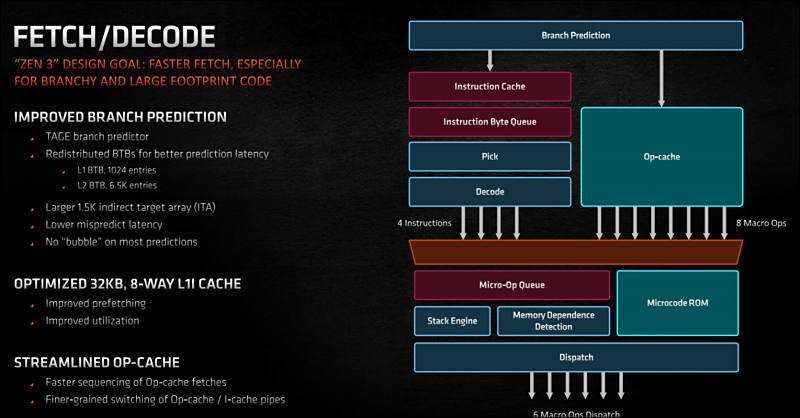Click the orange trapezoid merge bar
800x418 pixels.
(x=576, y=252)
